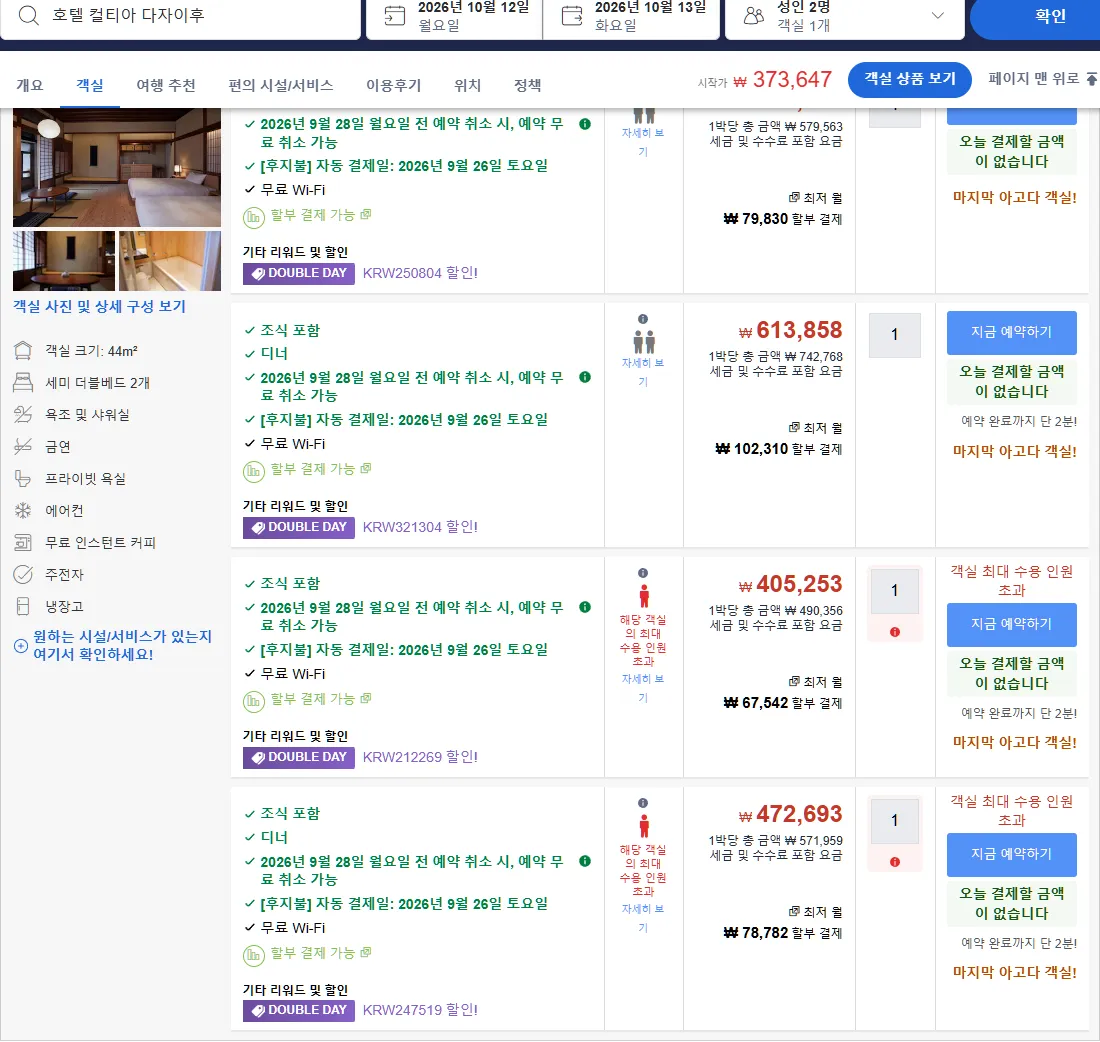Open the 개요 tab
Screen dimensions: 1100x1042
[x=29, y=85]
